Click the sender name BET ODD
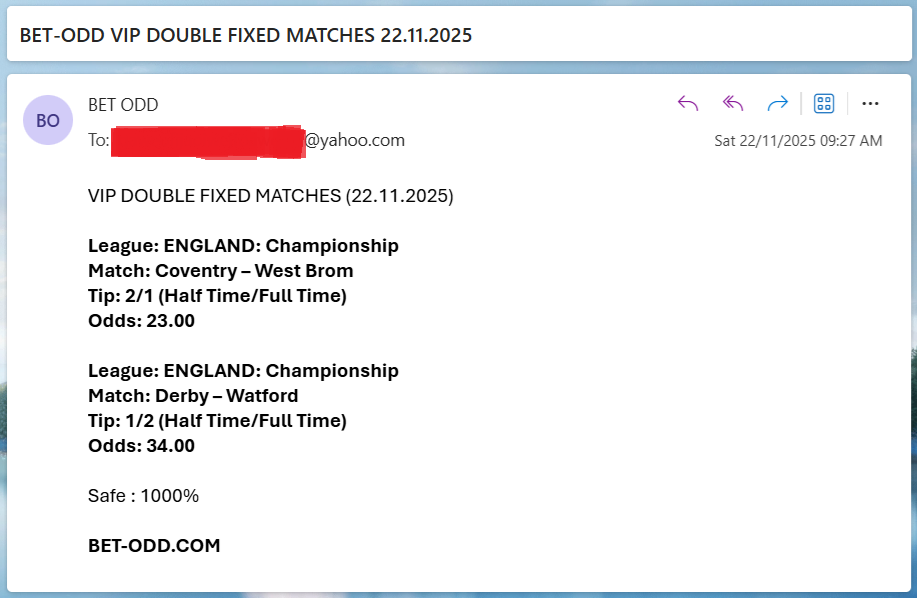Image resolution: width=918 pixels, height=598 pixels. coord(123,105)
